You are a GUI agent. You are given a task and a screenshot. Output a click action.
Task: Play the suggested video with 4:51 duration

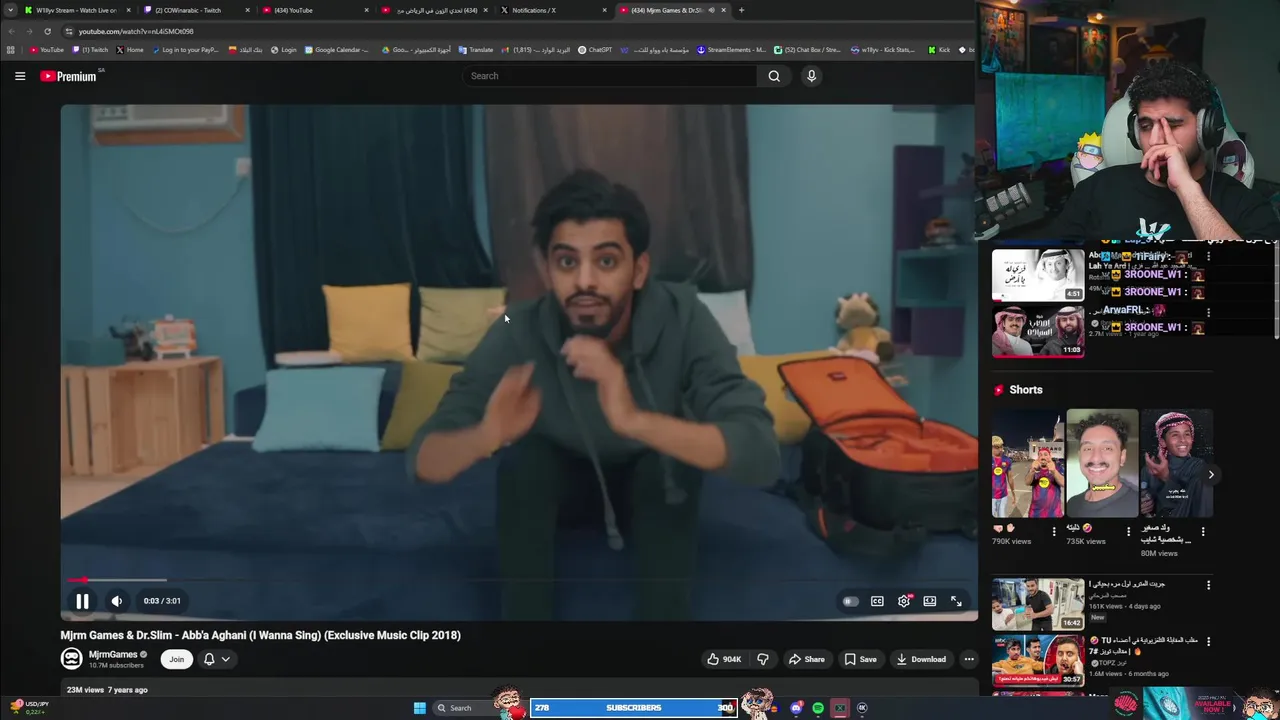coord(1037,274)
